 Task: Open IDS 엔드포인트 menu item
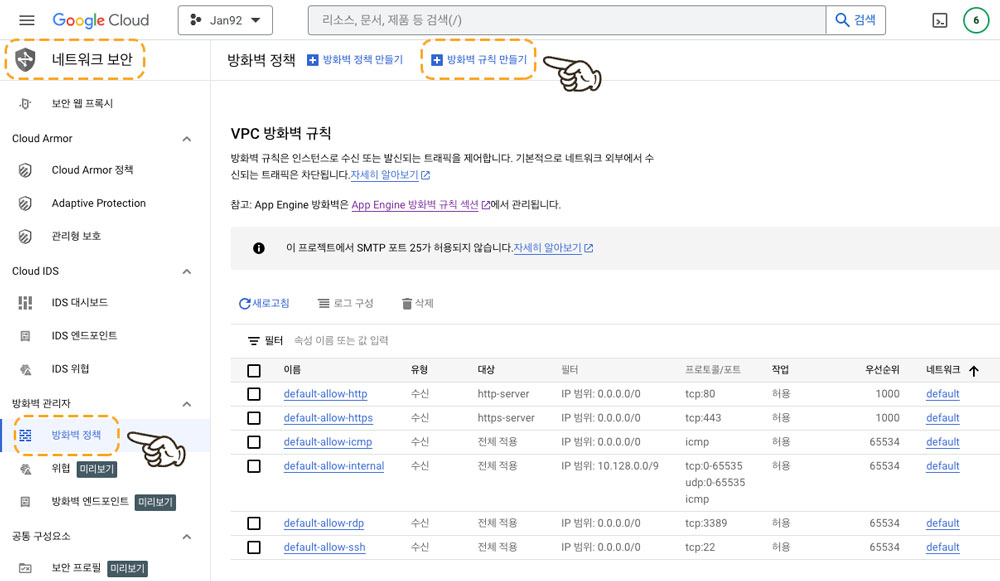pyautogui.click(x=84, y=335)
